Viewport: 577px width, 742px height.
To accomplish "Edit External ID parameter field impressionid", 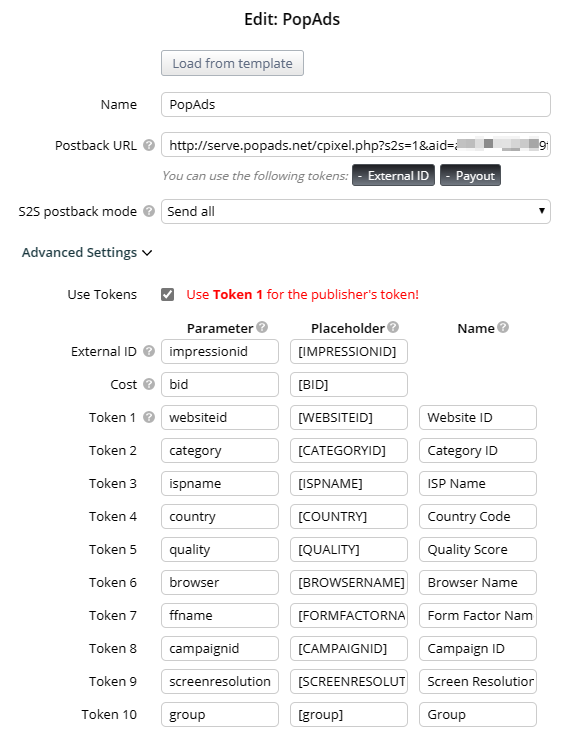I will (x=220, y=352).
